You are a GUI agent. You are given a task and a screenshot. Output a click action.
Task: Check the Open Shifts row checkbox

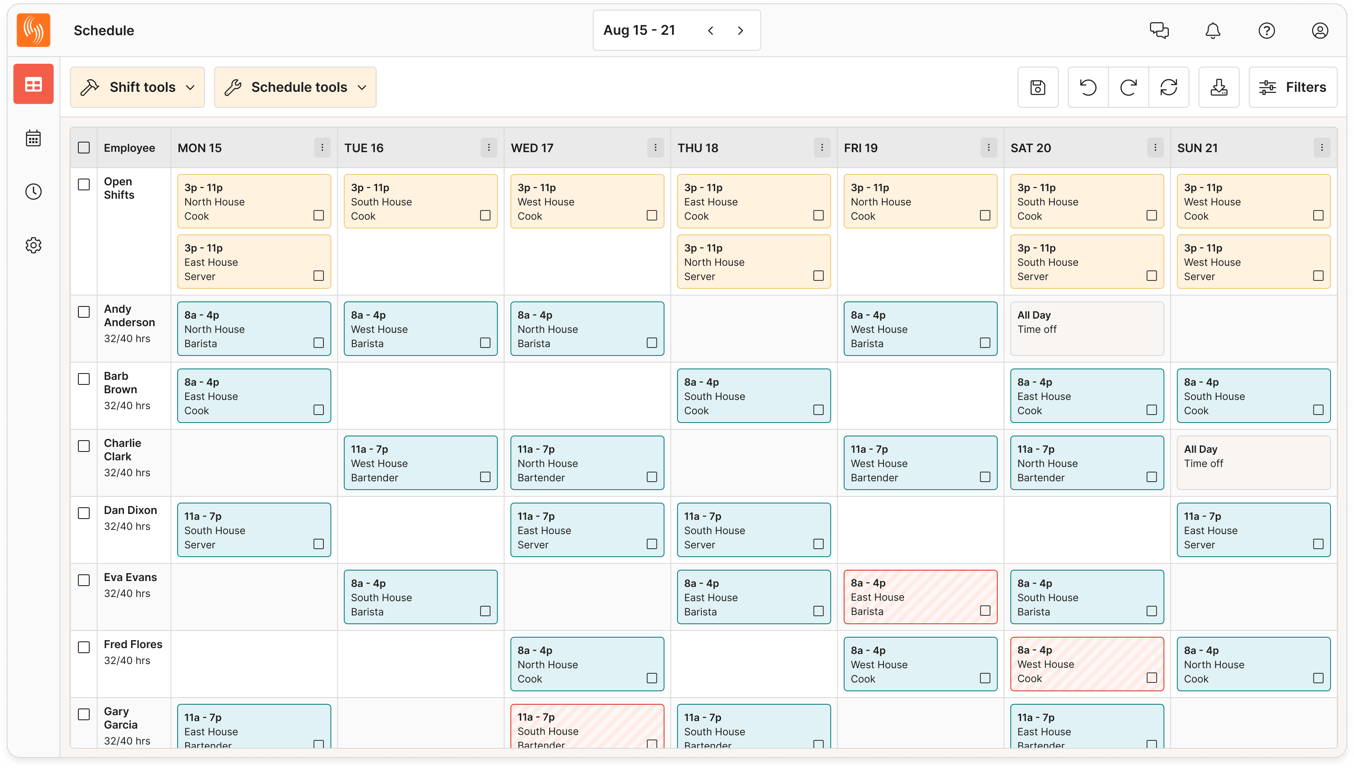tap(84, 184)
